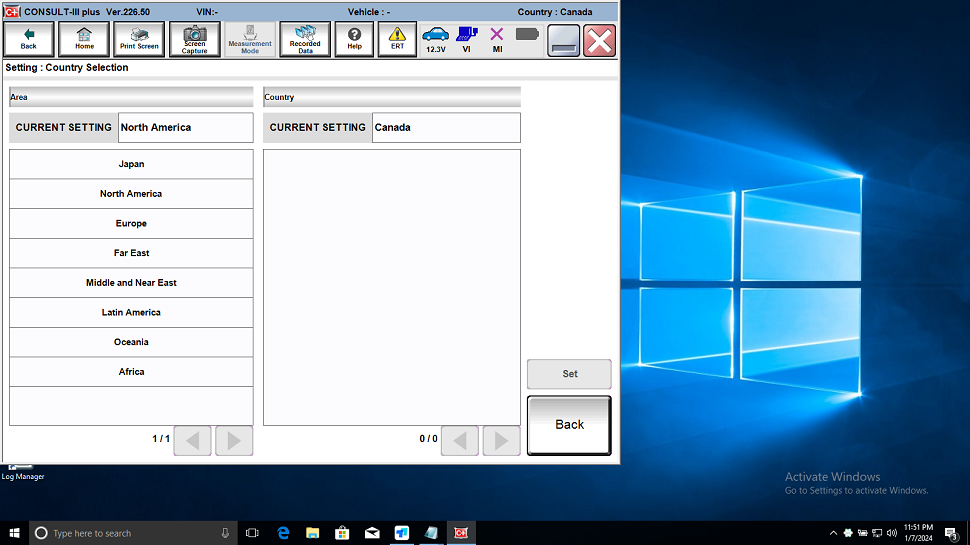This screenshot has height=545, width=970.
Task: Click the Print Screen toolbar icon
Action: click(139, 40)
